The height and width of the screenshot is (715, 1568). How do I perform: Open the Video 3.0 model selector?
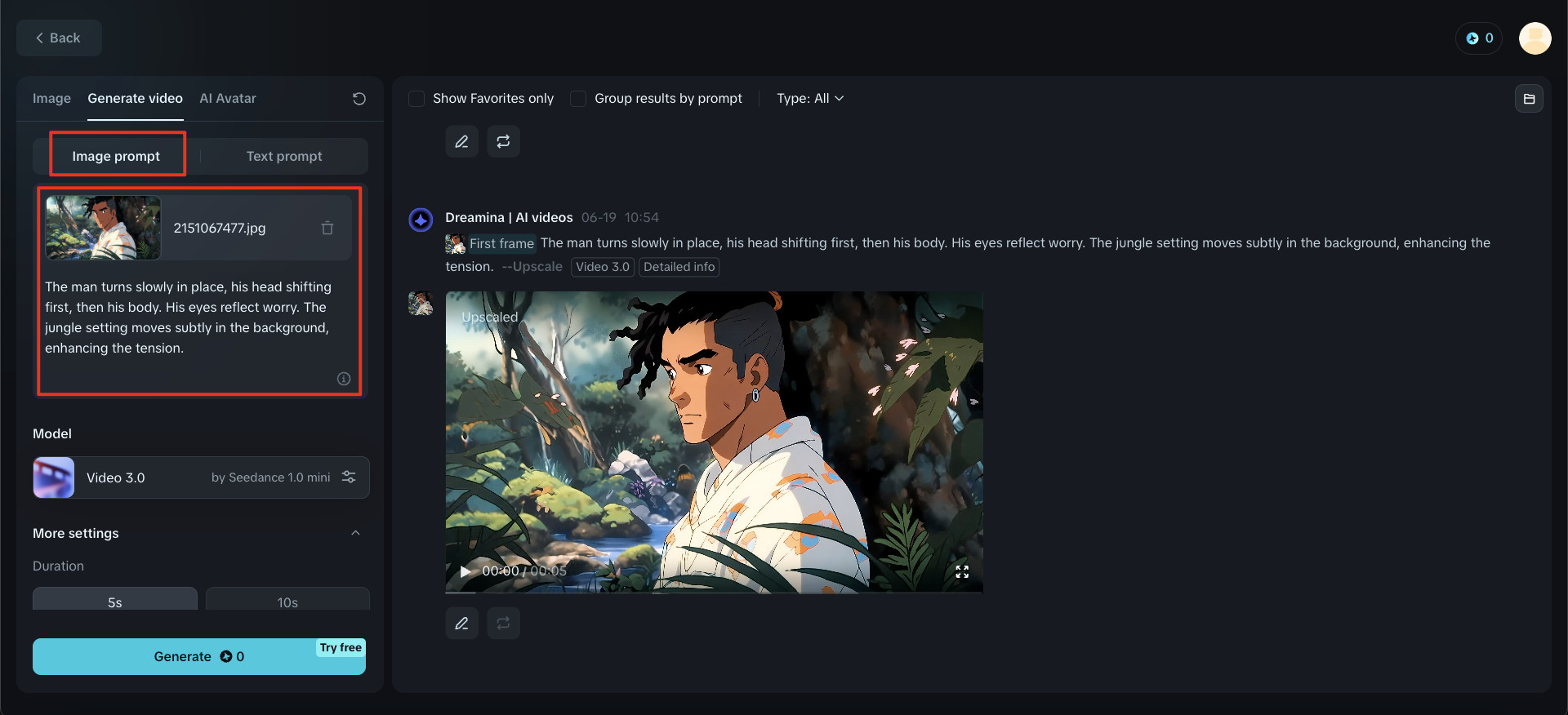pyautogui.click(x=201, y=477)
